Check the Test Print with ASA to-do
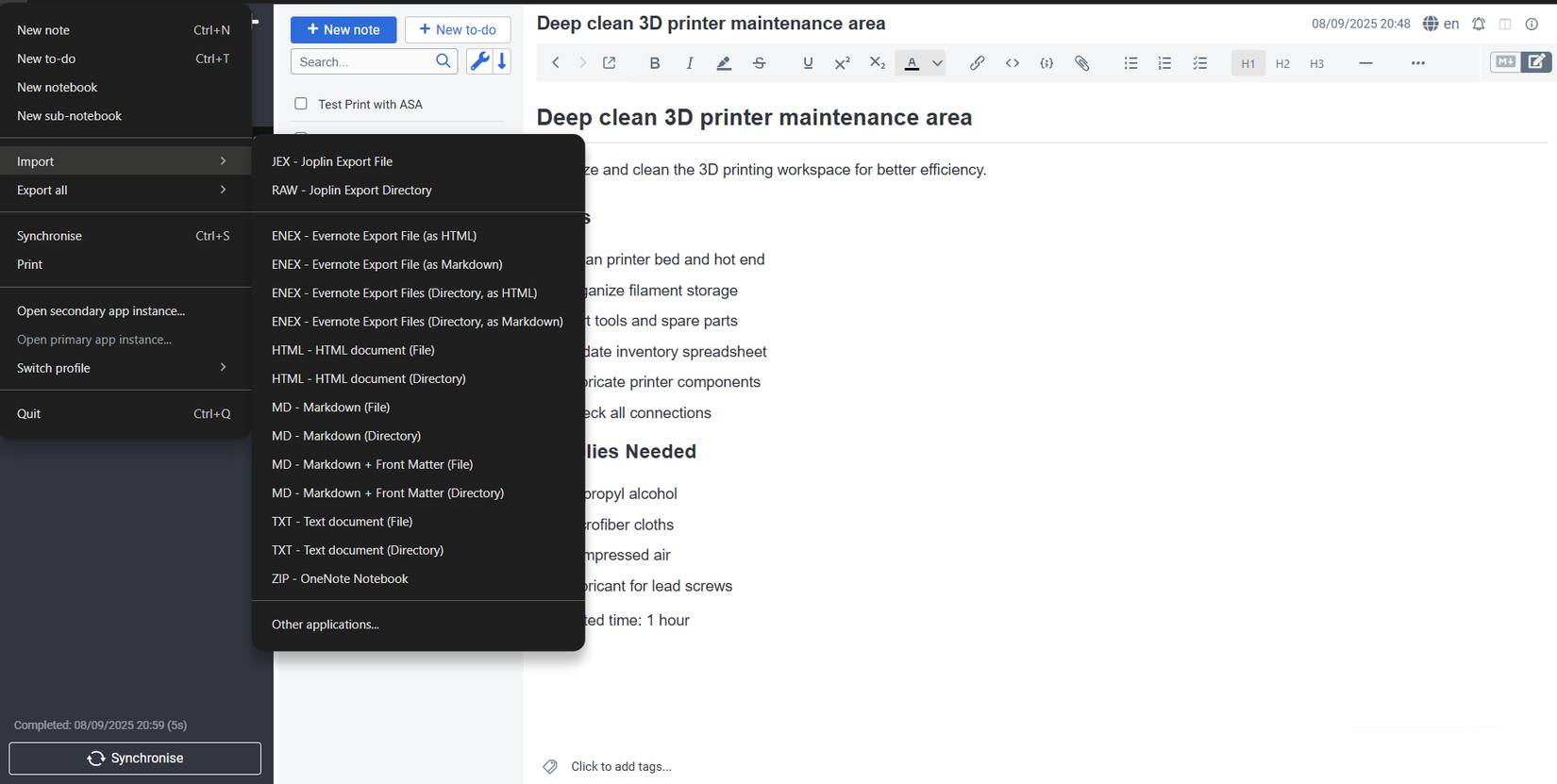1557x784 pixels. click(x=301, y=104)
